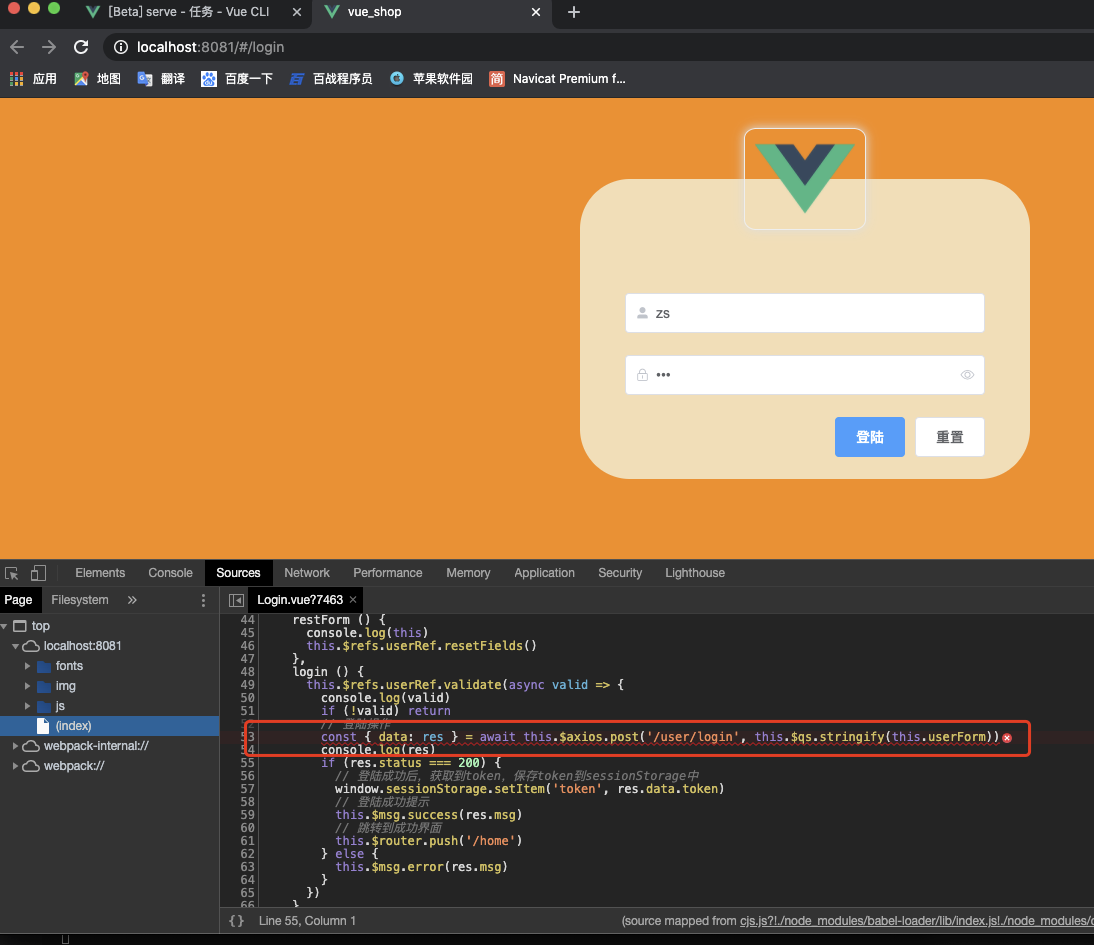1094x945 pixels.
Task: Click the browser forward arrow
Action: [x=49, y=47]
